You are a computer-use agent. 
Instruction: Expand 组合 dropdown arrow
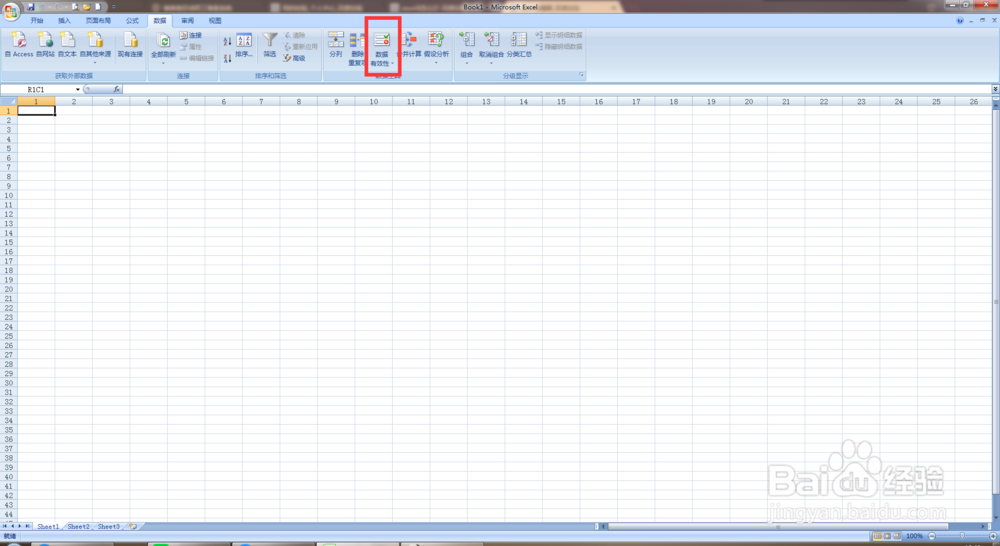(467, 63)
